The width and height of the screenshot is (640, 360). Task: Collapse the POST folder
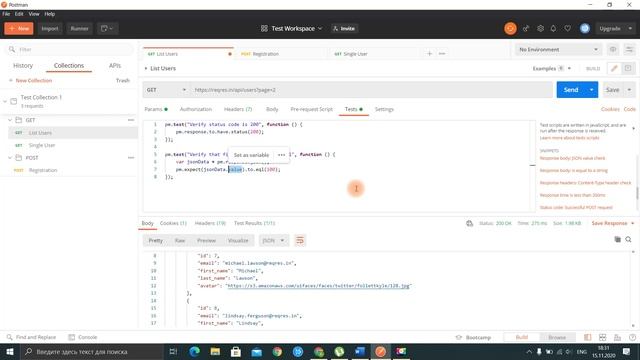(x=10, y=158)
